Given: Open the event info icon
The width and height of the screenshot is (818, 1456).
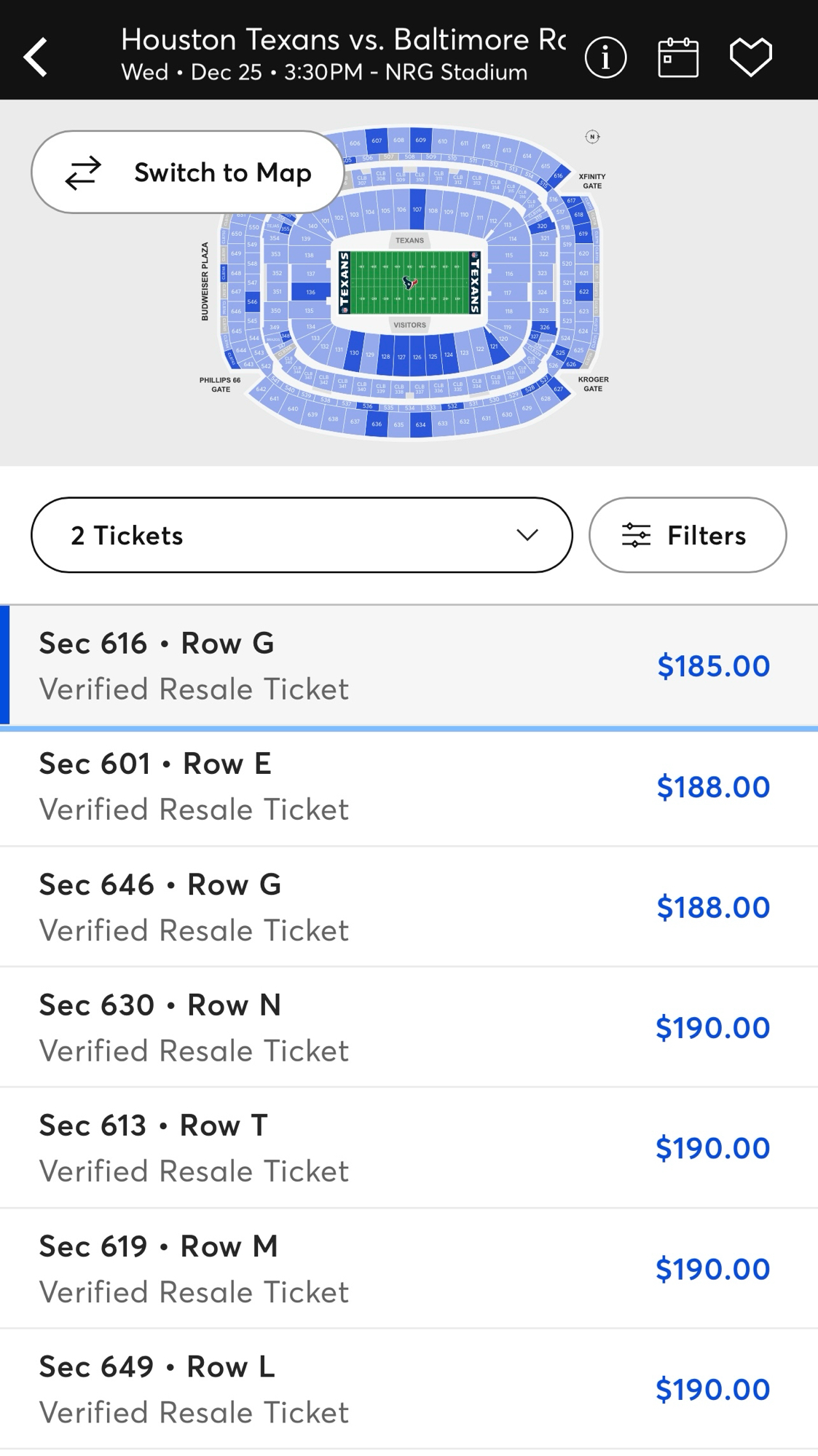Looking at the screenshot, I should [x=605, y=57].
